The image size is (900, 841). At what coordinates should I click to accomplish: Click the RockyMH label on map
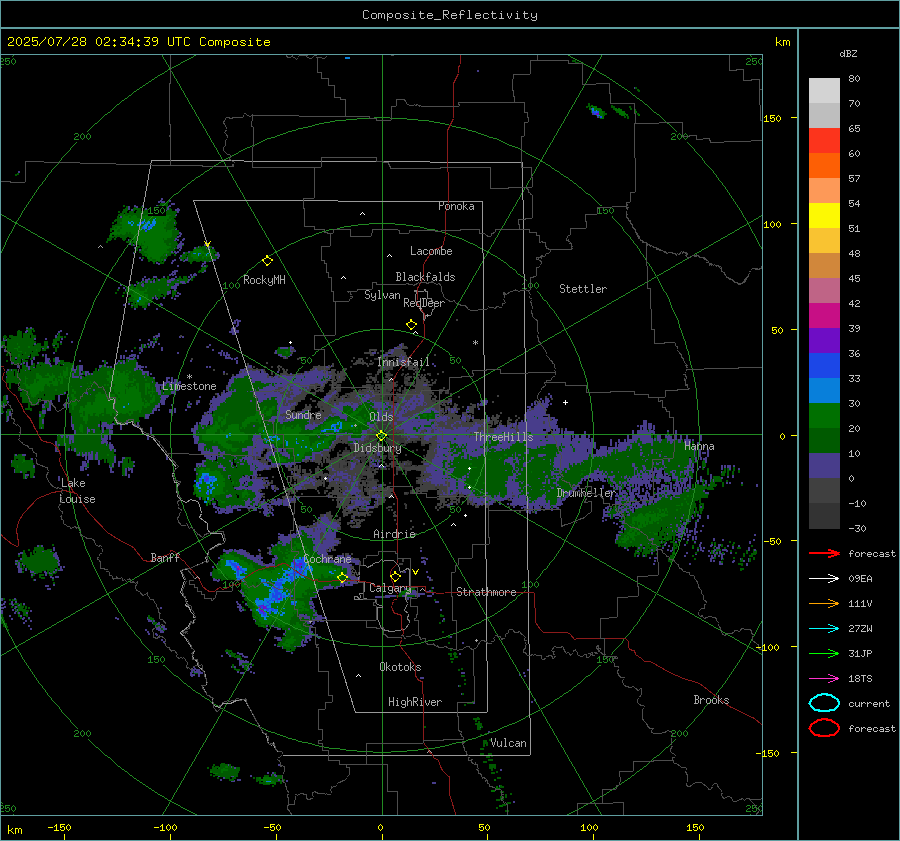(x=264, y=280)
